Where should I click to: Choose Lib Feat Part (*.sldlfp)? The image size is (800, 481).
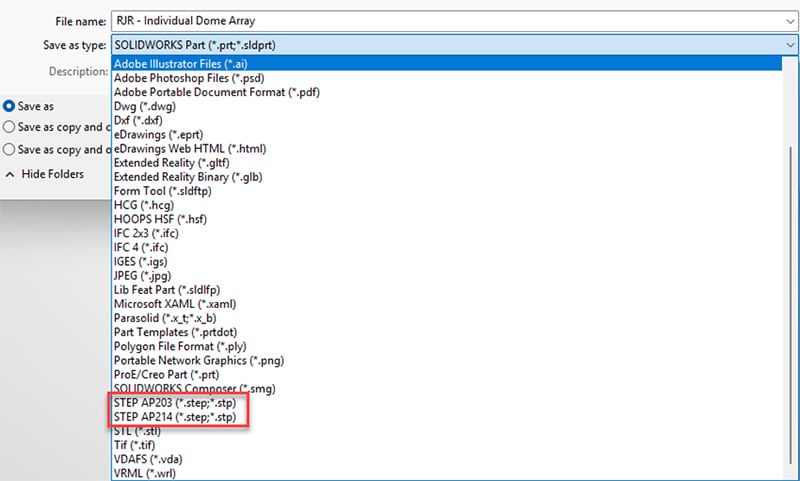[x=446, y=290]
